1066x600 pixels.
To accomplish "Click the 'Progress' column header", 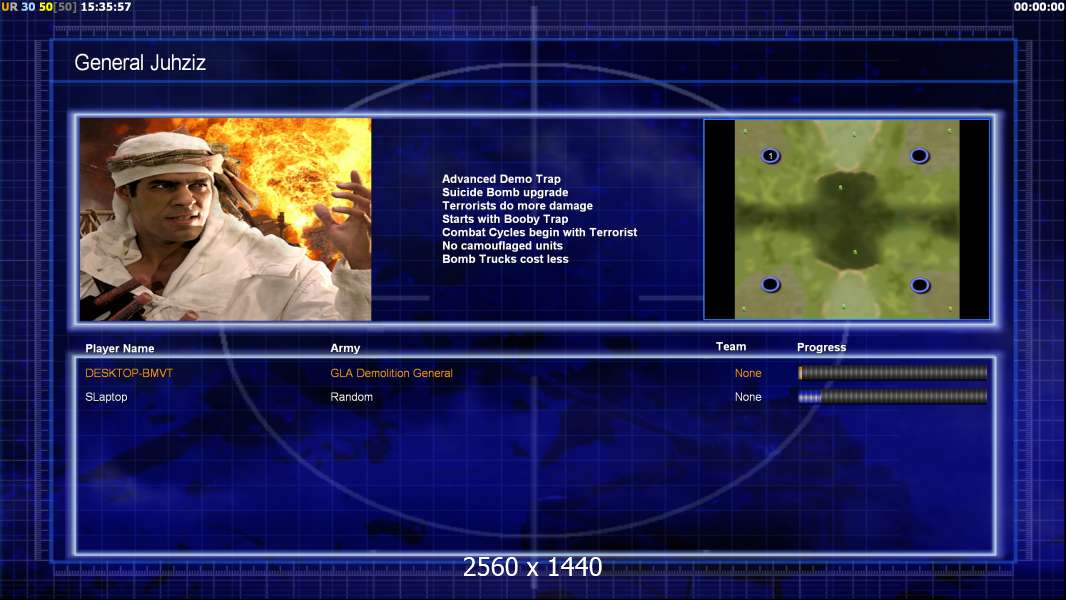I will pos(821,347).
